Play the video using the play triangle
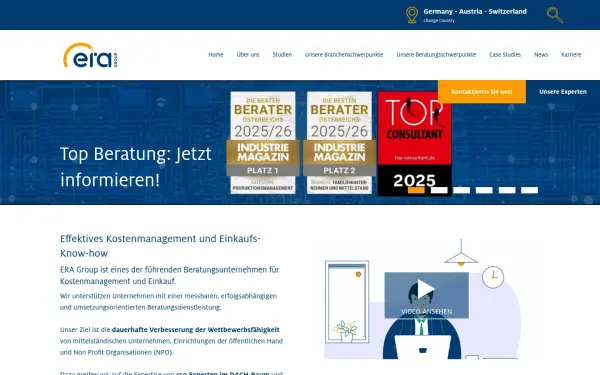This screenshot has width=600, height=375. 426,289
